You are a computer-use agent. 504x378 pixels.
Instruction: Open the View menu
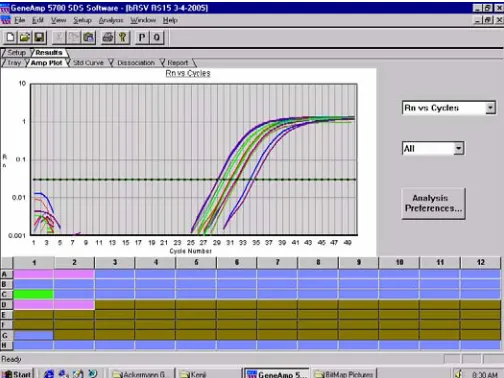[x=58, y=20]
